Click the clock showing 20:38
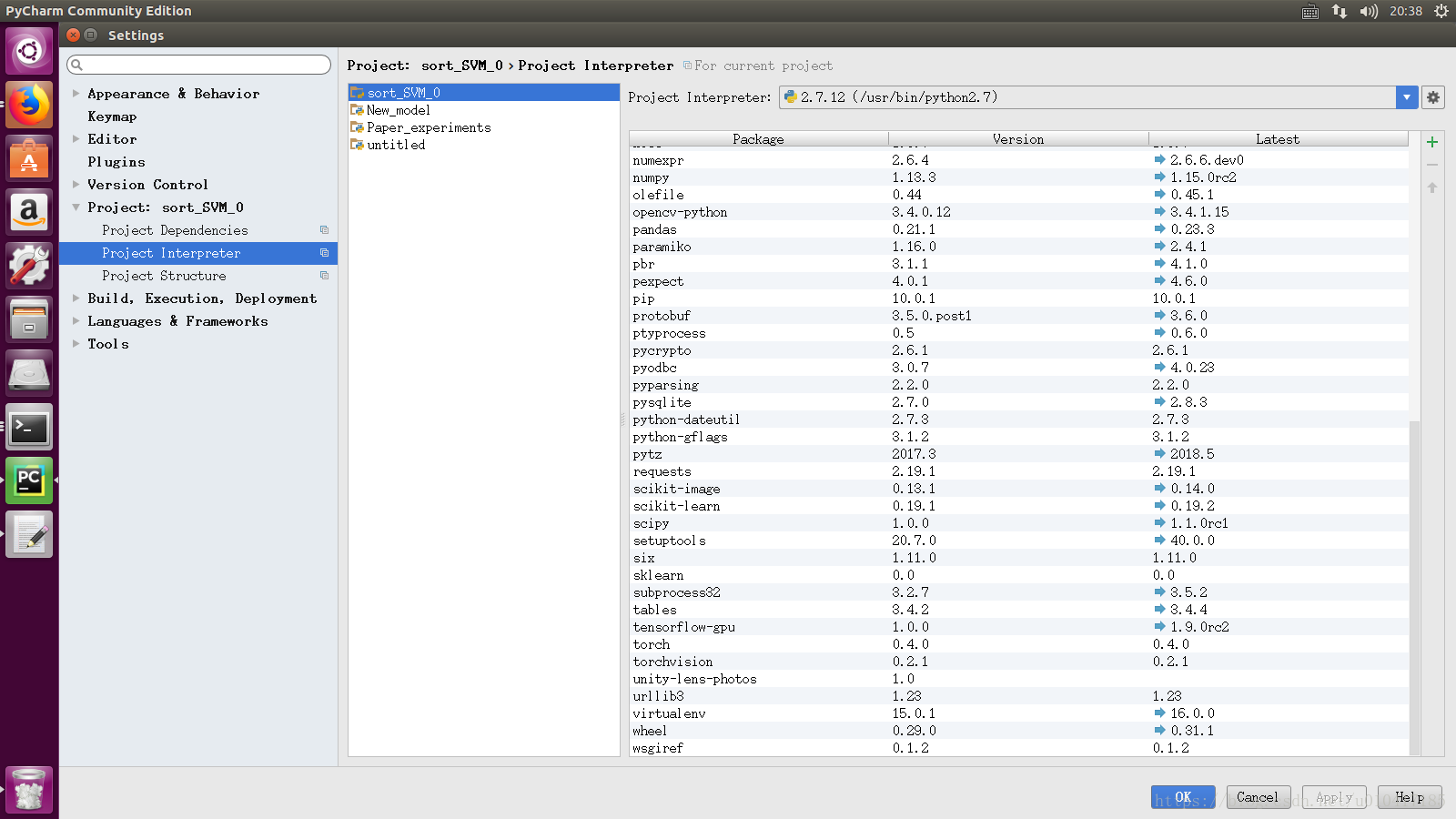Viewport: 1456px width, 819px height. tap(1406, 11)
